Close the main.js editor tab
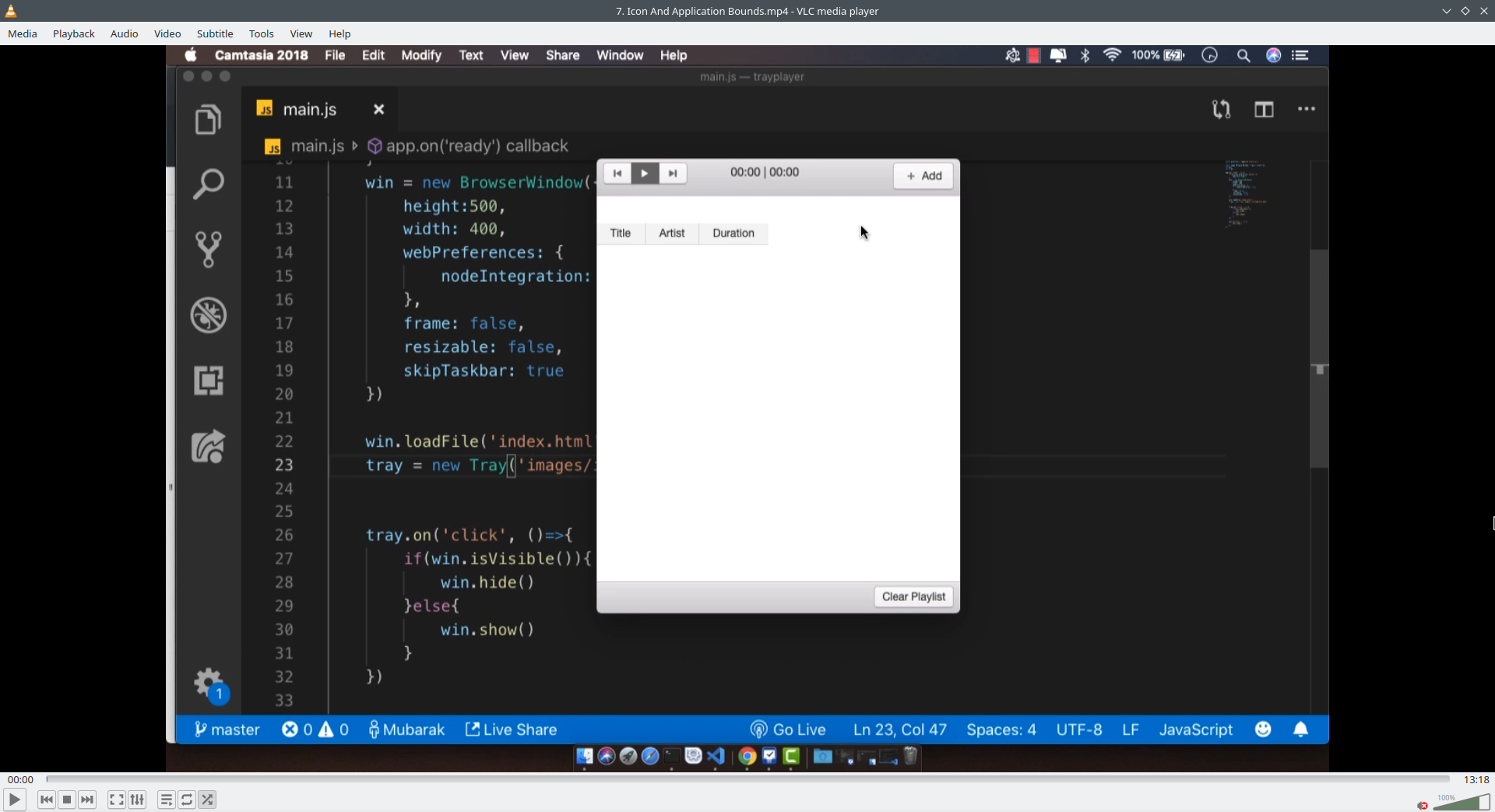 pos(378,110)
